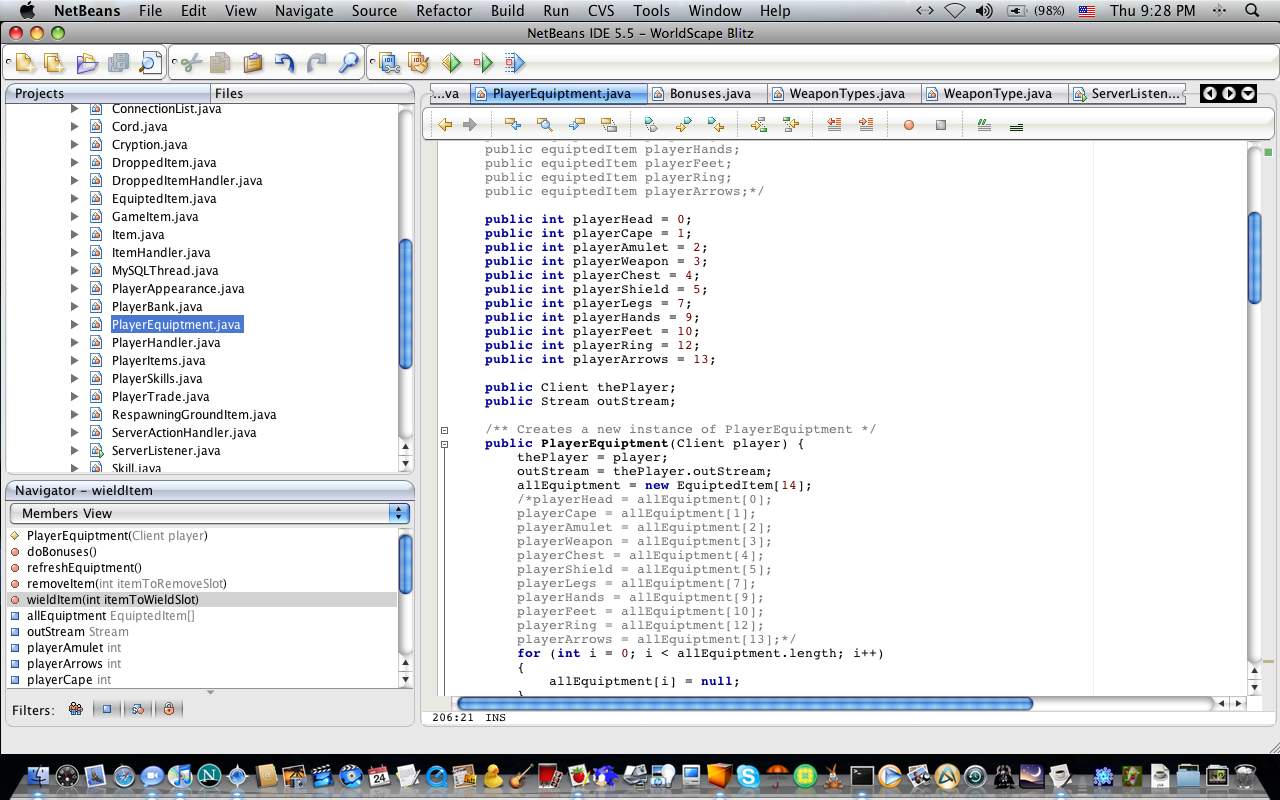
Task: Select PlayerBank.java in project tree
Action: 157,307
